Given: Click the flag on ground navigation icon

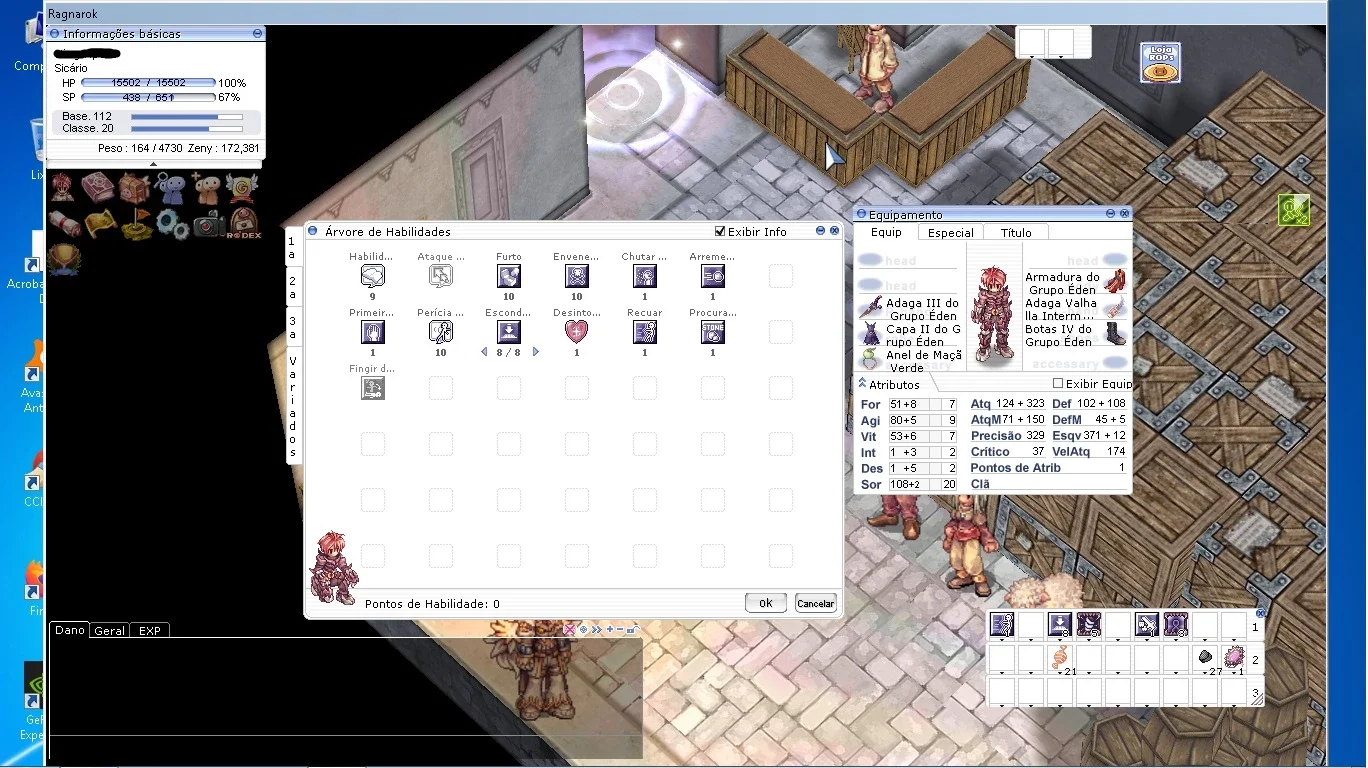Looking at the screenshot, I should click(136, 224).
